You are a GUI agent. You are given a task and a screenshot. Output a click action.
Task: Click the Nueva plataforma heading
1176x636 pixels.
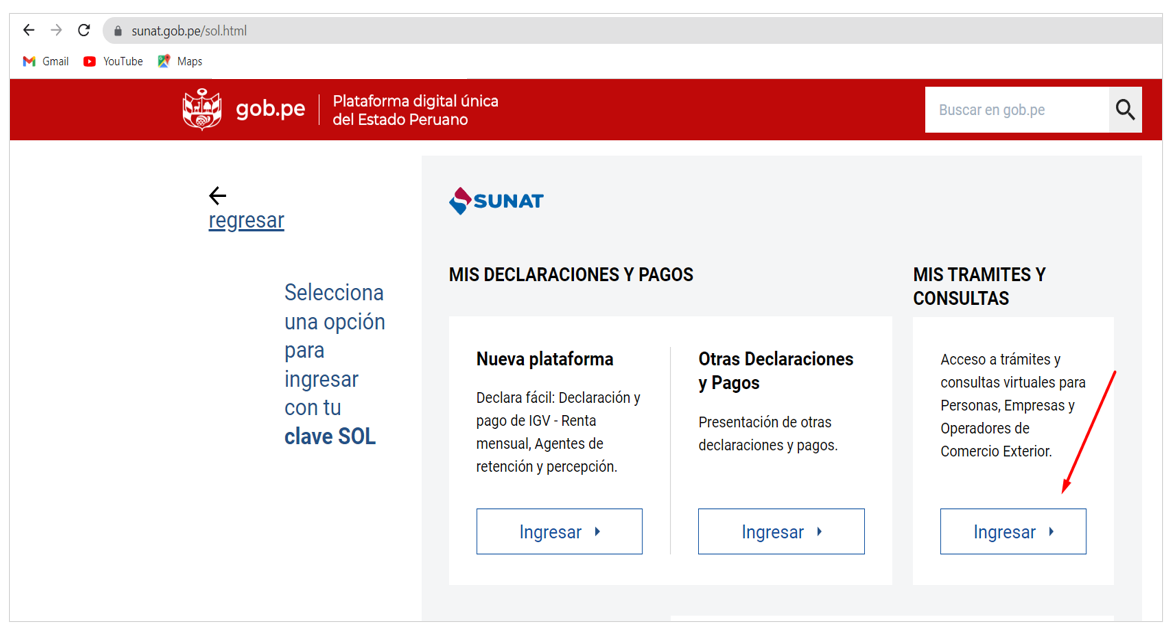tap(544, 359)
